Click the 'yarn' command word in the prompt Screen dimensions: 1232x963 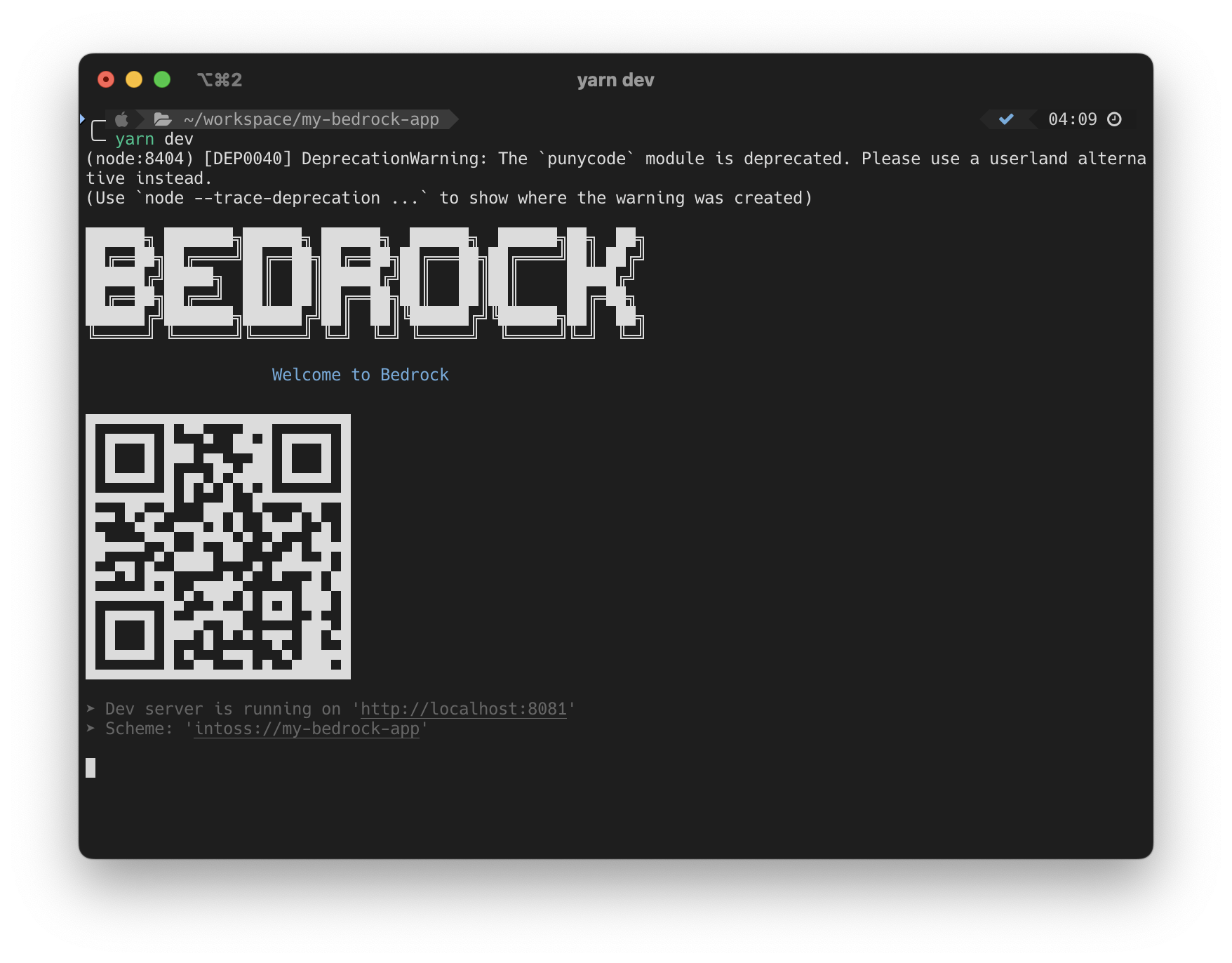pyautogui.click(x=135, y=139)
